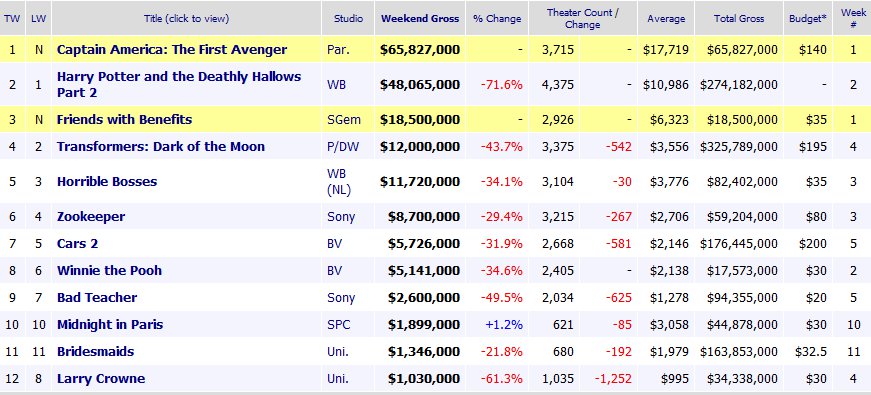This screenshot has height=395, width=871.
Task: Open the Bridesmaids title link
Action: pyautogui.click(x=95, y=351)
